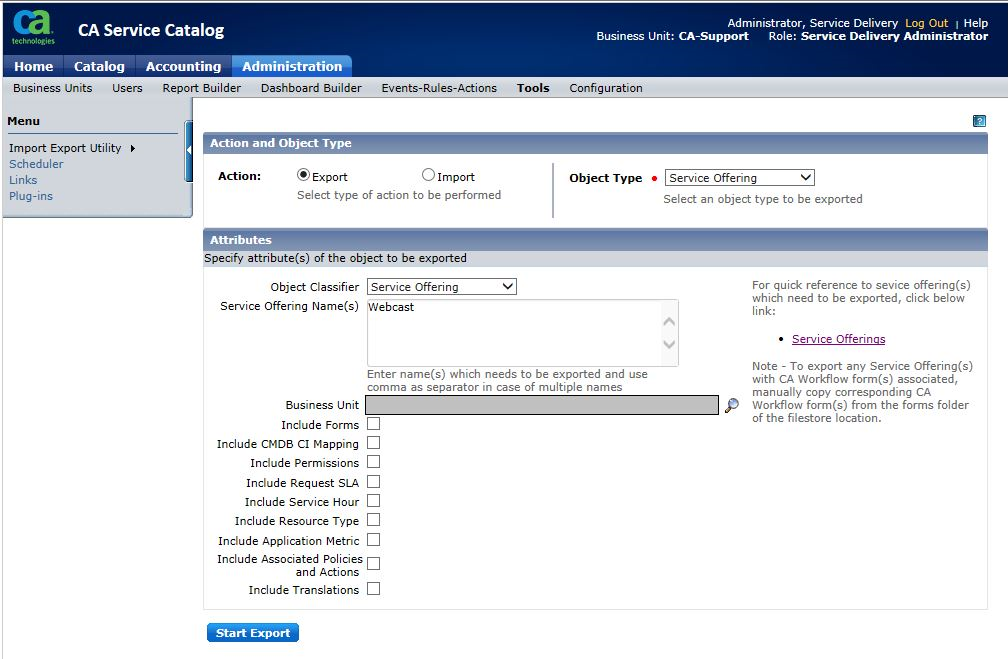
Task: Select the Export radio button
Action: pyautogui.click(x=303, y=175)
